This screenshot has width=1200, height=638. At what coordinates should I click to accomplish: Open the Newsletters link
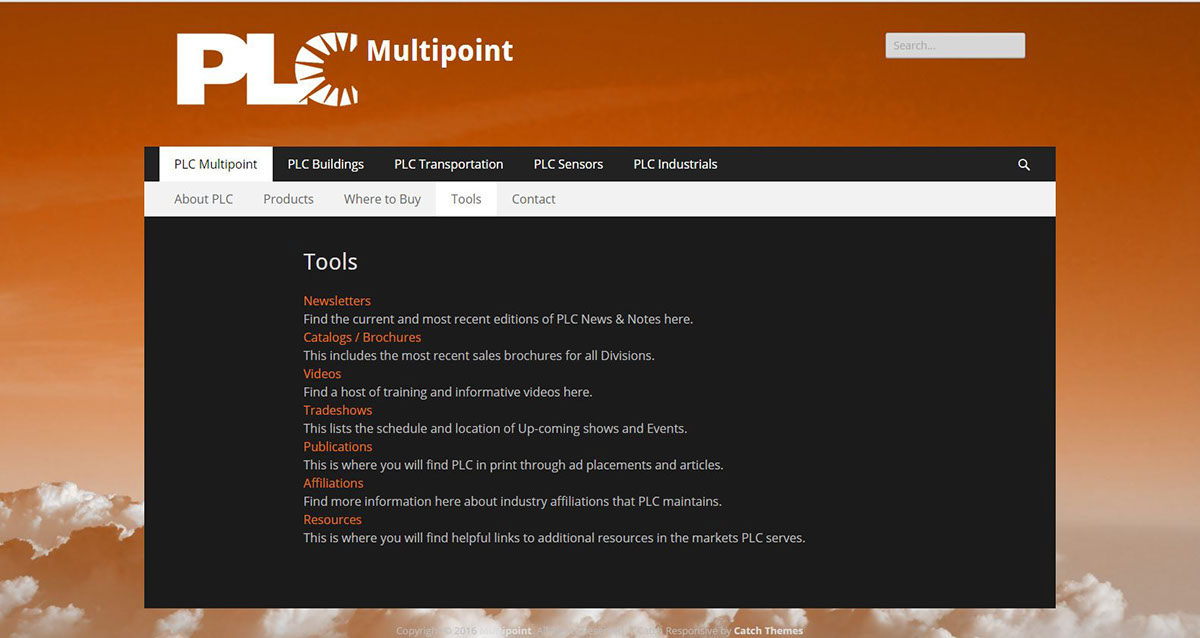pos(337,301)
